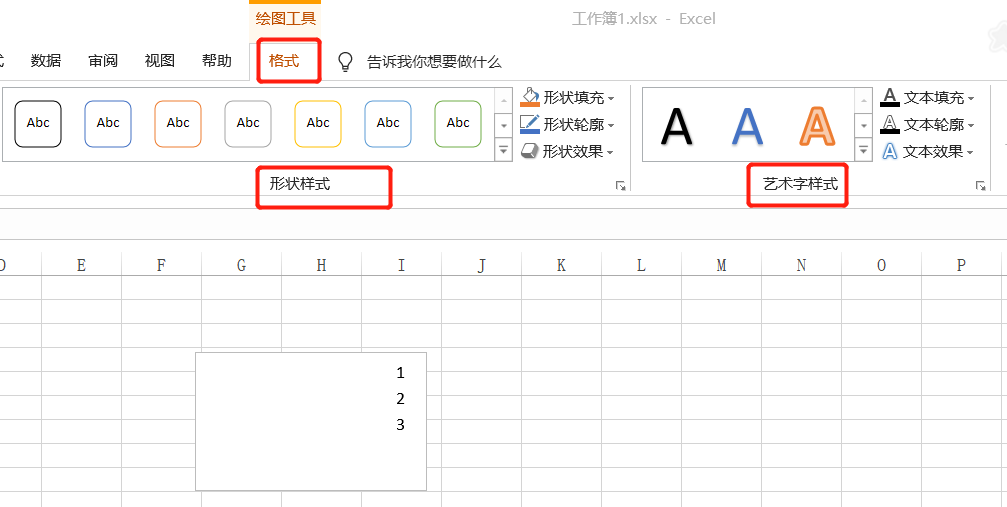1007x507 pixels.
Task: Select the green outline Abc shape style
Action: [458, 123]
